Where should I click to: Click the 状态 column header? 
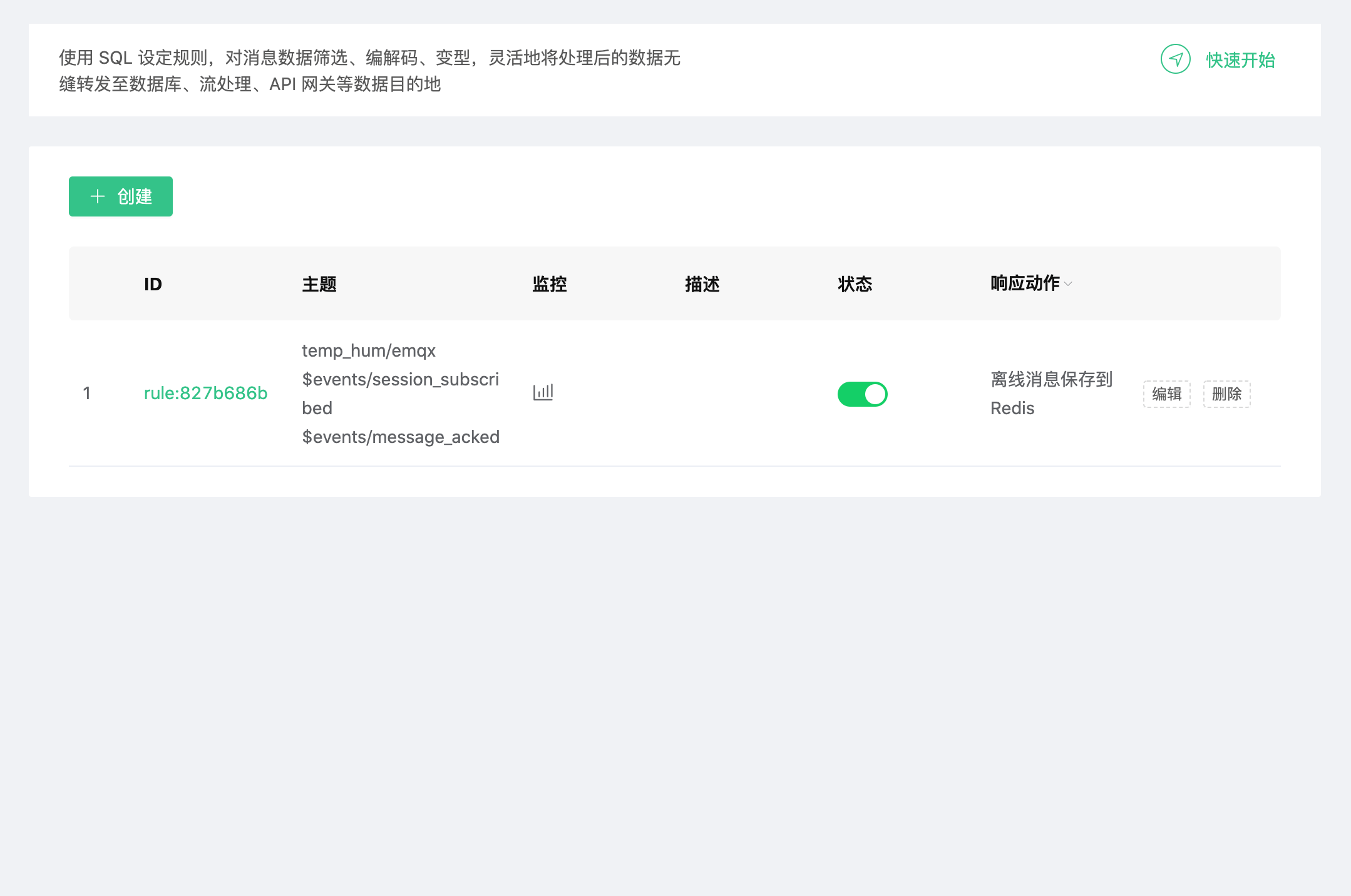[x=855, y=284]
